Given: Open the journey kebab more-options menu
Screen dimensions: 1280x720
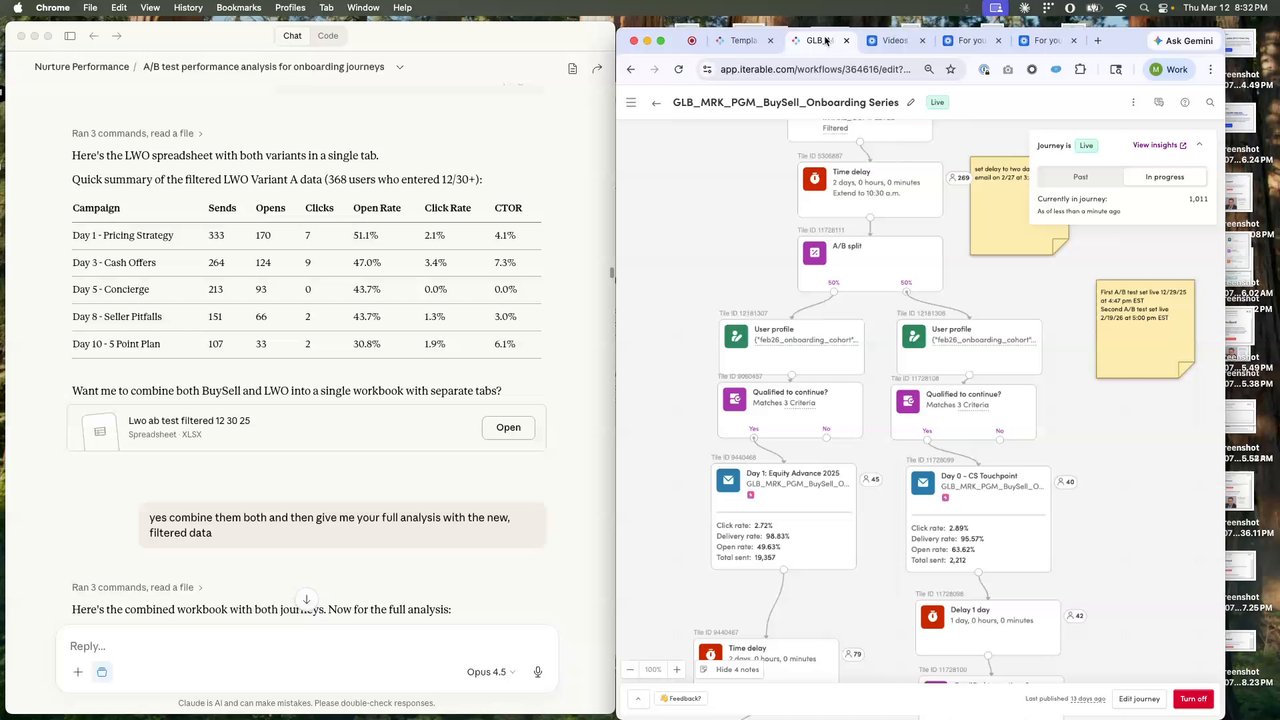Looking at the screenshot, I should click(x=1133, y=102).
